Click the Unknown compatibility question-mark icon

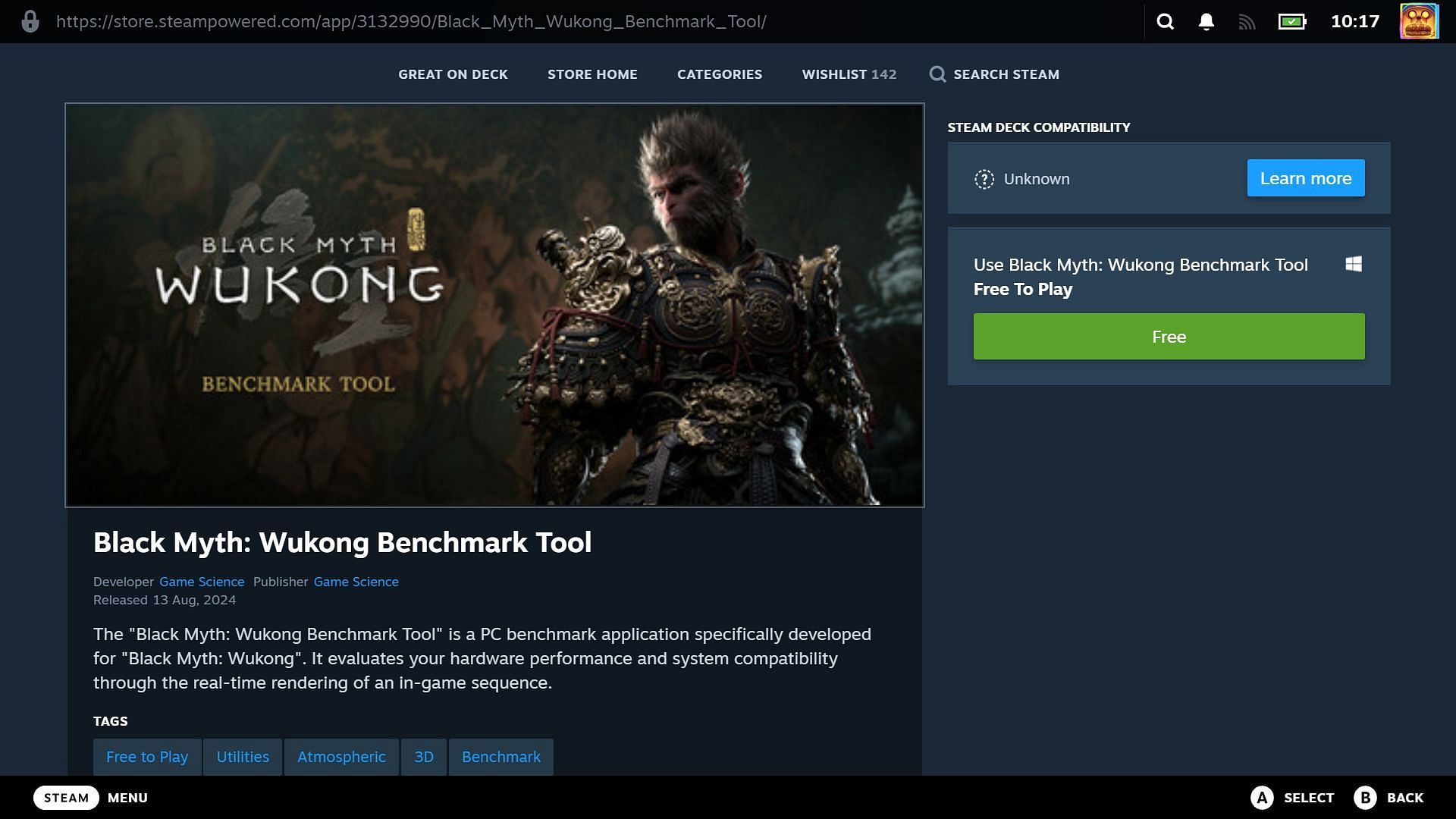coord(984,179)
